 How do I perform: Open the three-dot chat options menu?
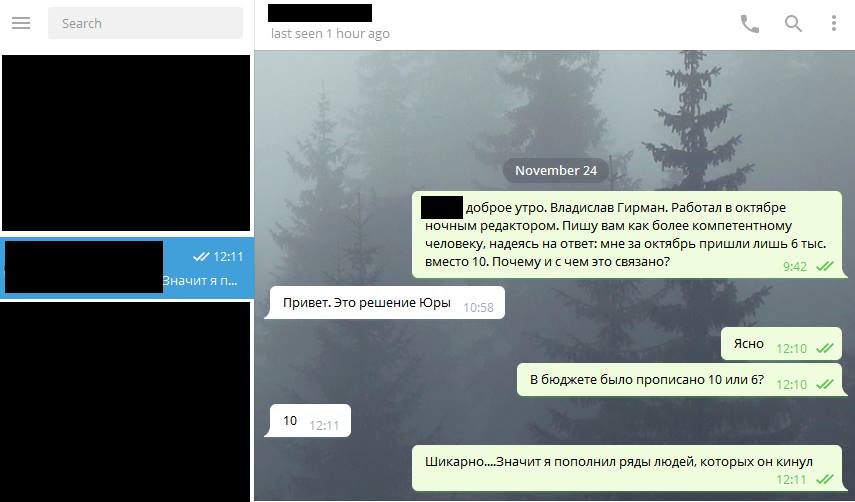(x=833, y=23)
